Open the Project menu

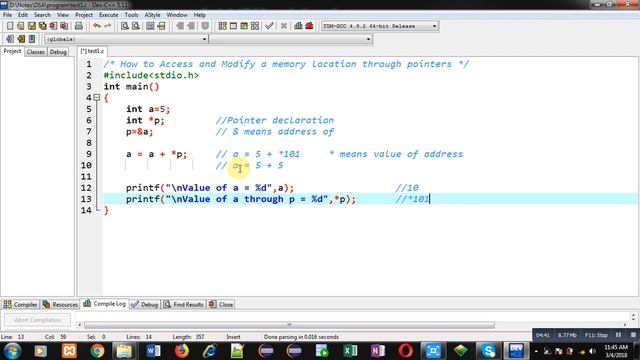84,15
